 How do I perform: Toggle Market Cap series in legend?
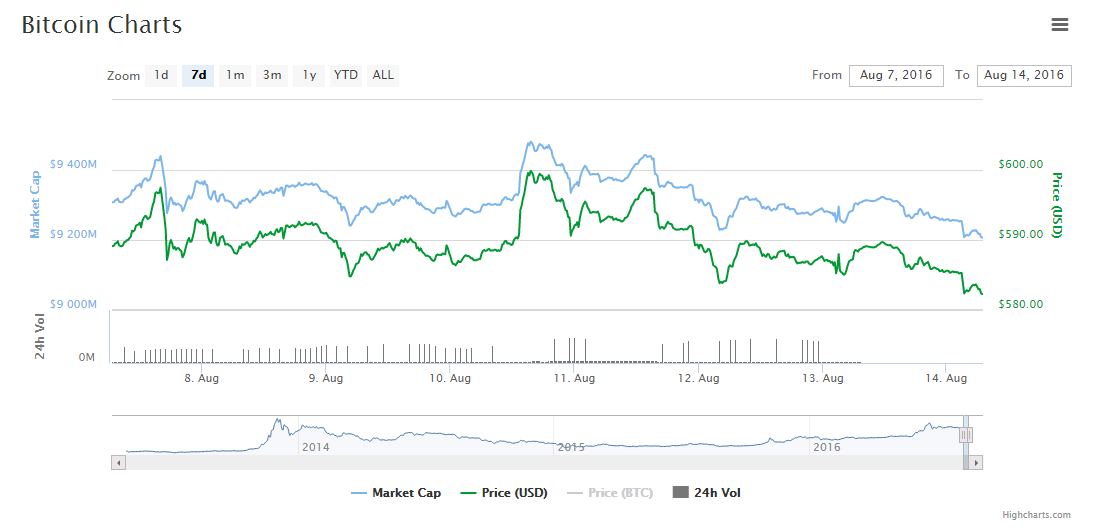point(397,492)
